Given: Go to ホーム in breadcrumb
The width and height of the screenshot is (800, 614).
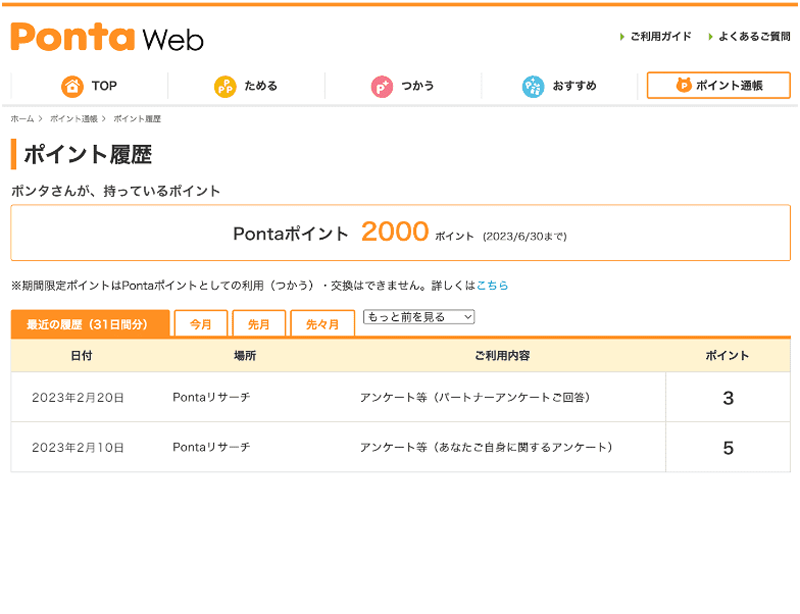Looking at the screenshot, I should [22, 118].
